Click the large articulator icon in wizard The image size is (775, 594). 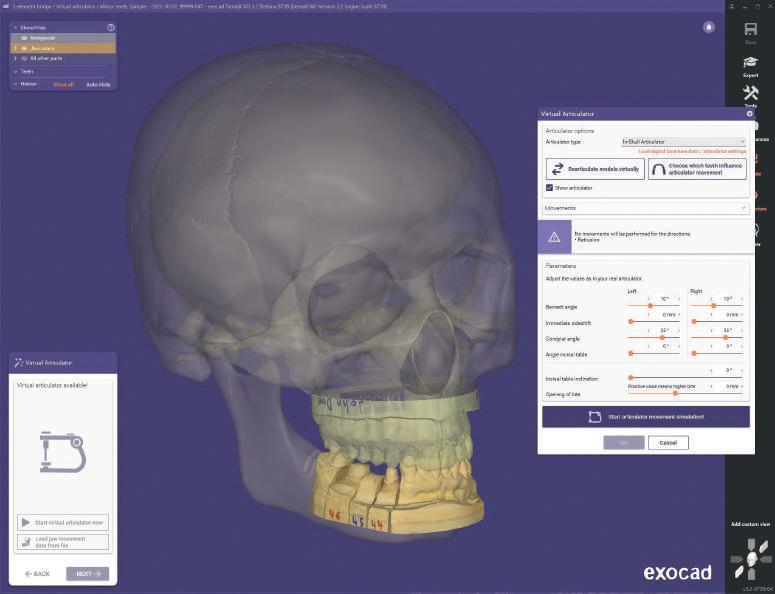coord(63,452)
